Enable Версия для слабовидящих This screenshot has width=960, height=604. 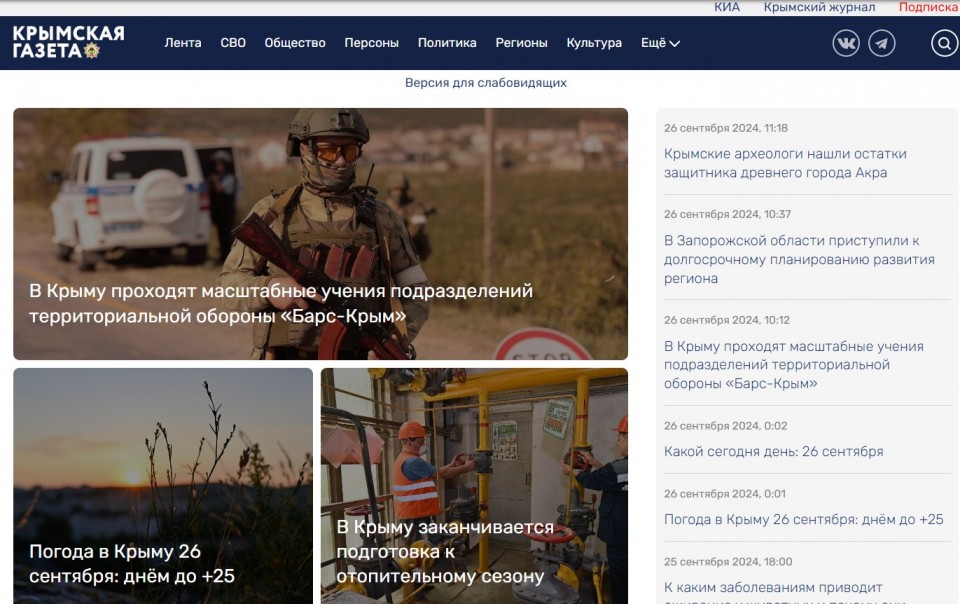[486, 83]
